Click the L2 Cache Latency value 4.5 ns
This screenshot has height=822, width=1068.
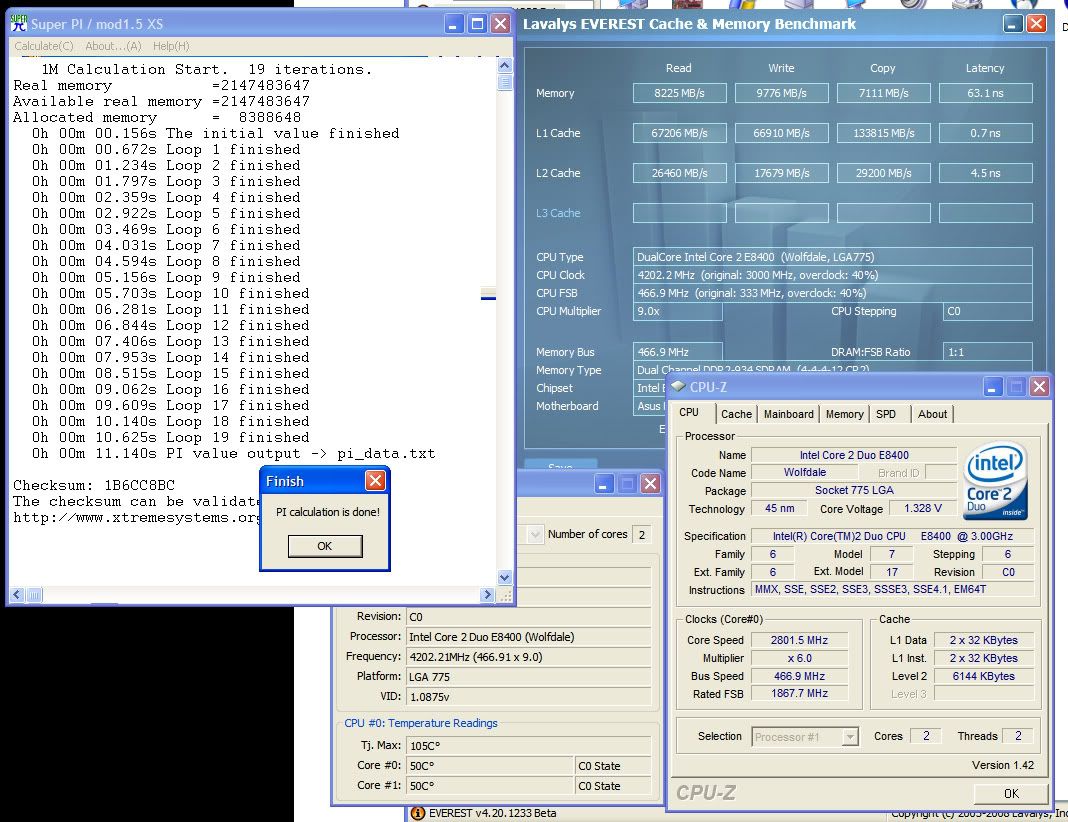click(986, 173)
